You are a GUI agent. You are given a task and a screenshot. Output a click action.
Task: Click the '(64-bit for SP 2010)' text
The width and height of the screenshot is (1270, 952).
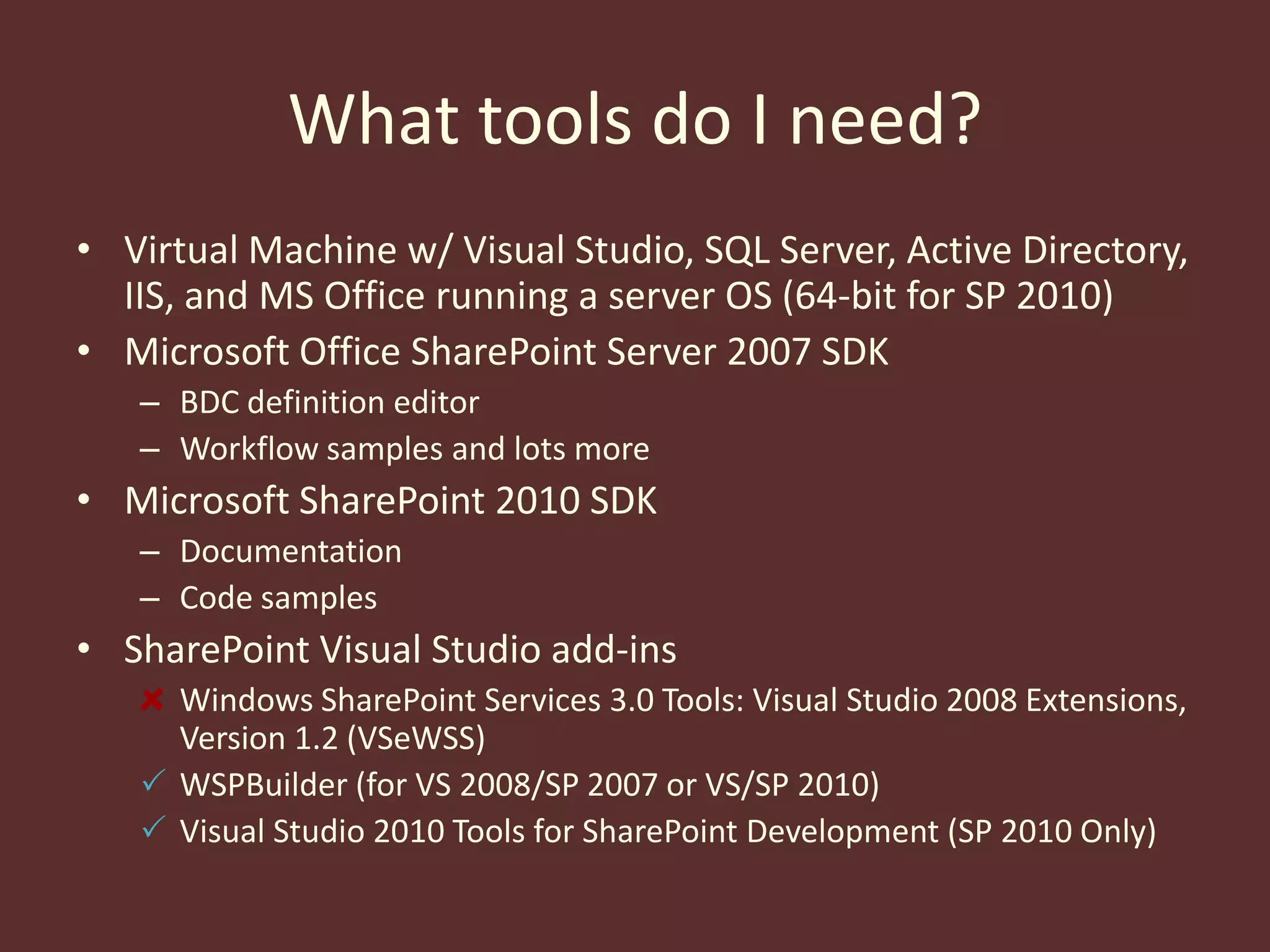(x=948, y=296)
